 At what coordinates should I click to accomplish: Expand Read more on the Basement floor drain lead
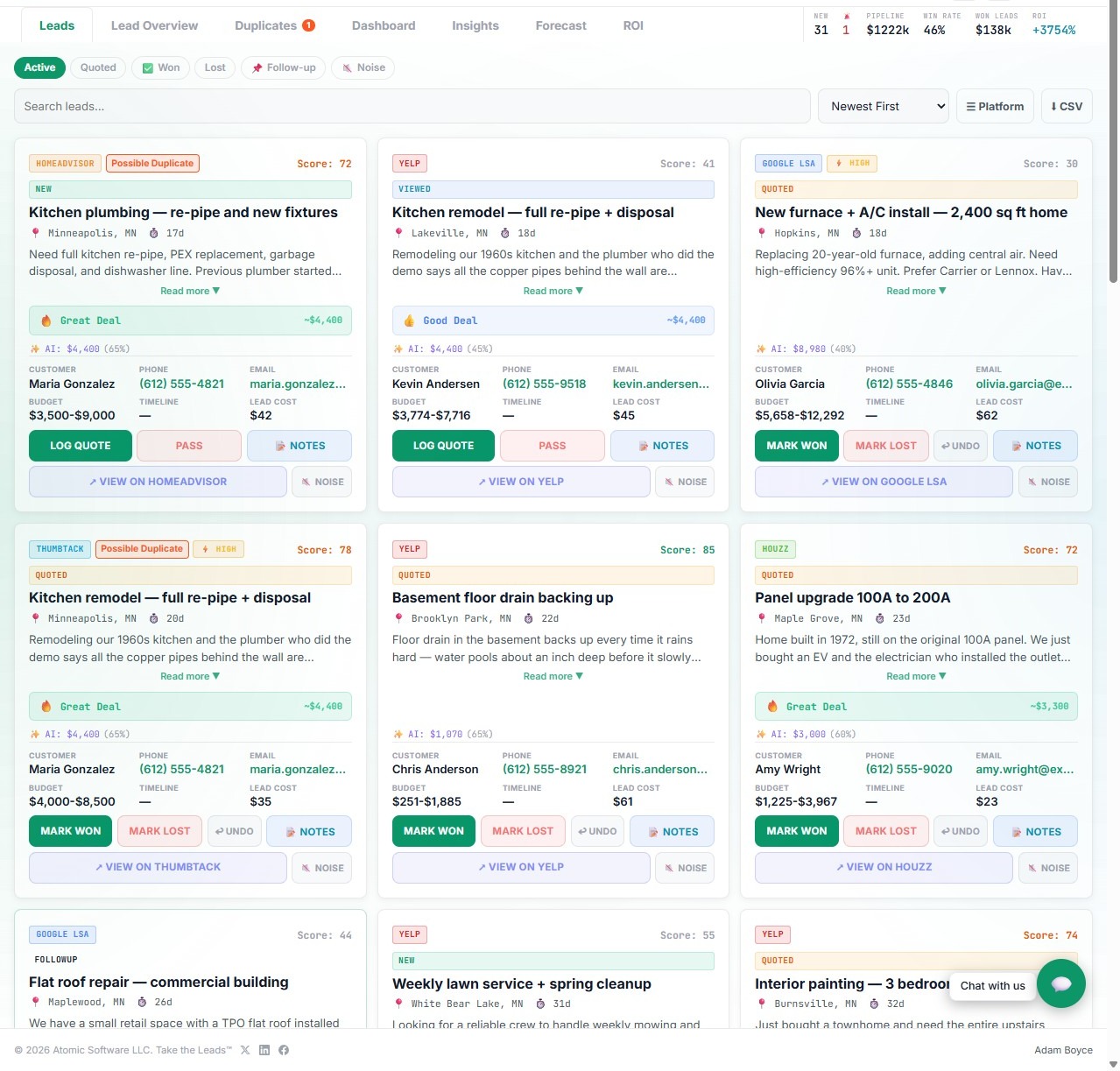click(x=553, y=675)
